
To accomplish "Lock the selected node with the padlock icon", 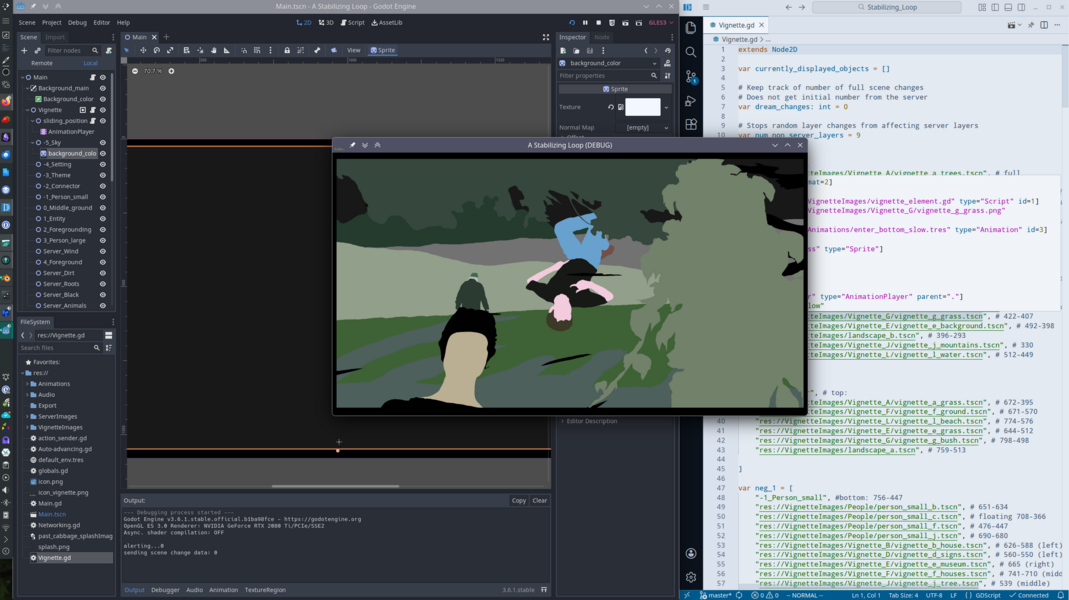I will pos(287,48).
